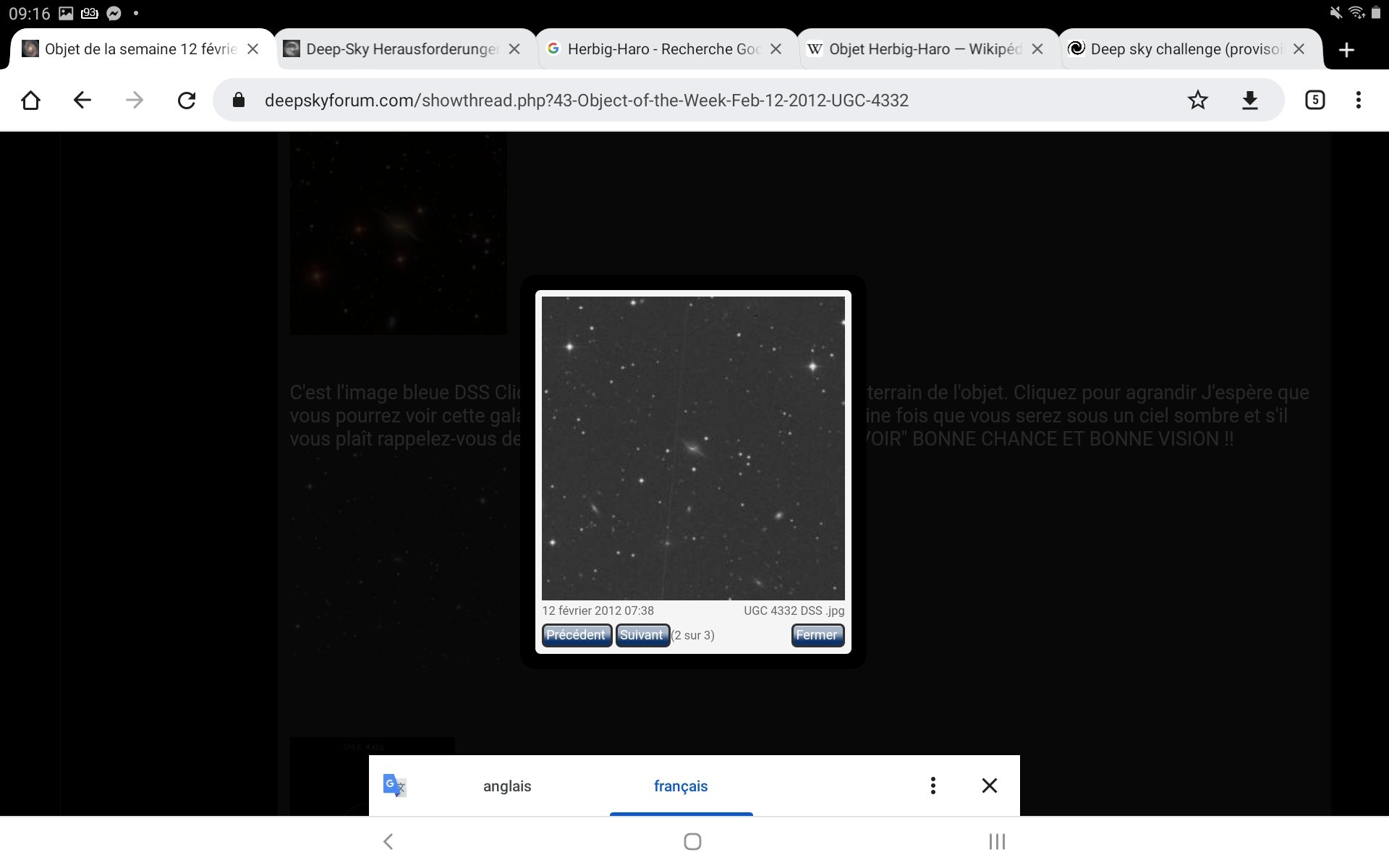
Task: Tap the Chrome home icon
Action: tap(30, 100)
